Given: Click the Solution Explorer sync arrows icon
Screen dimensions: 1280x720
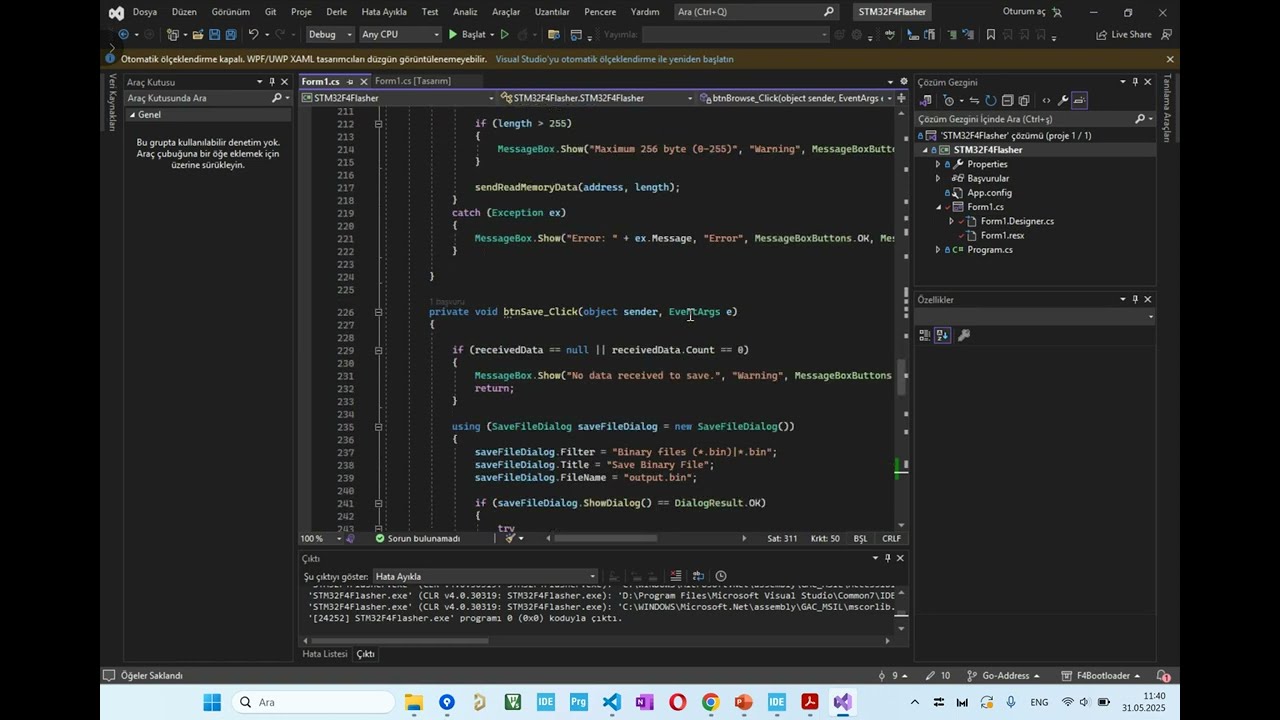Looking at the screenshot, I should [974, 100].
